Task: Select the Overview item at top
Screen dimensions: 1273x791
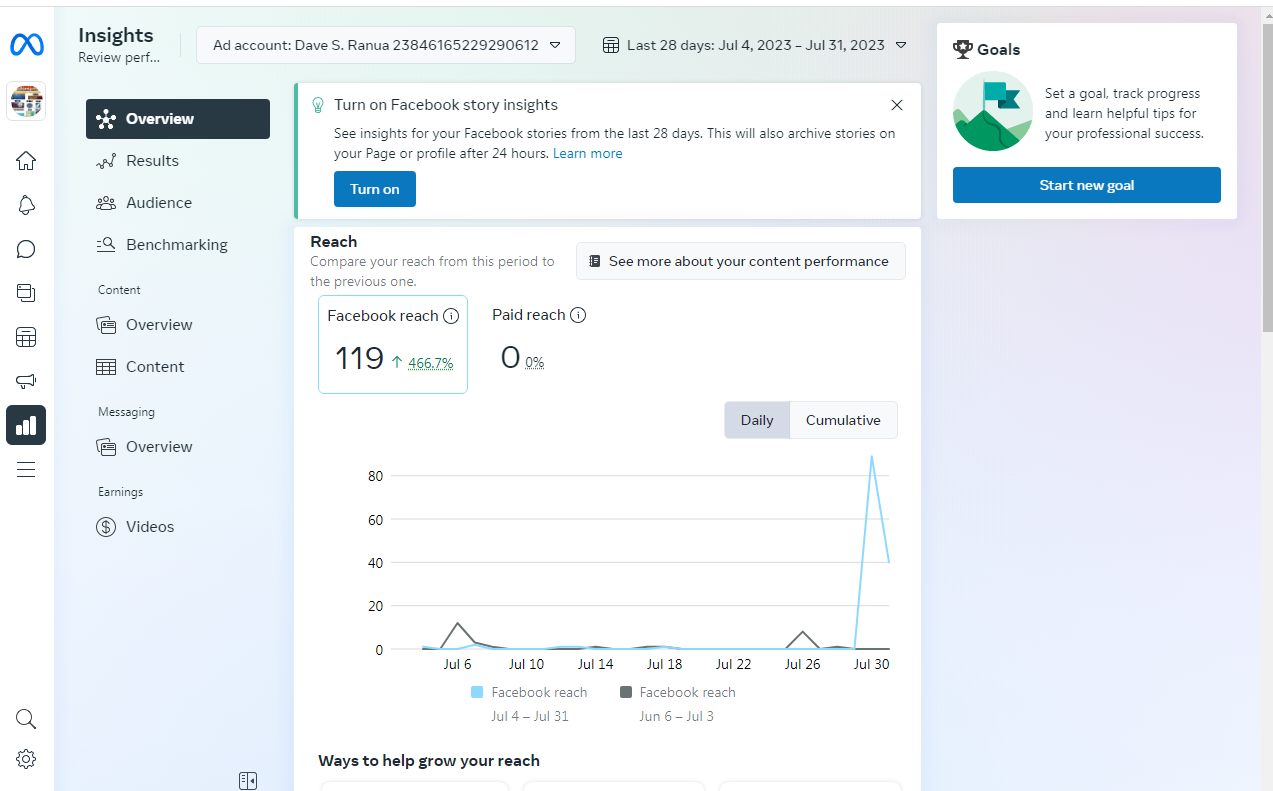Action: [x=178, y=119]
